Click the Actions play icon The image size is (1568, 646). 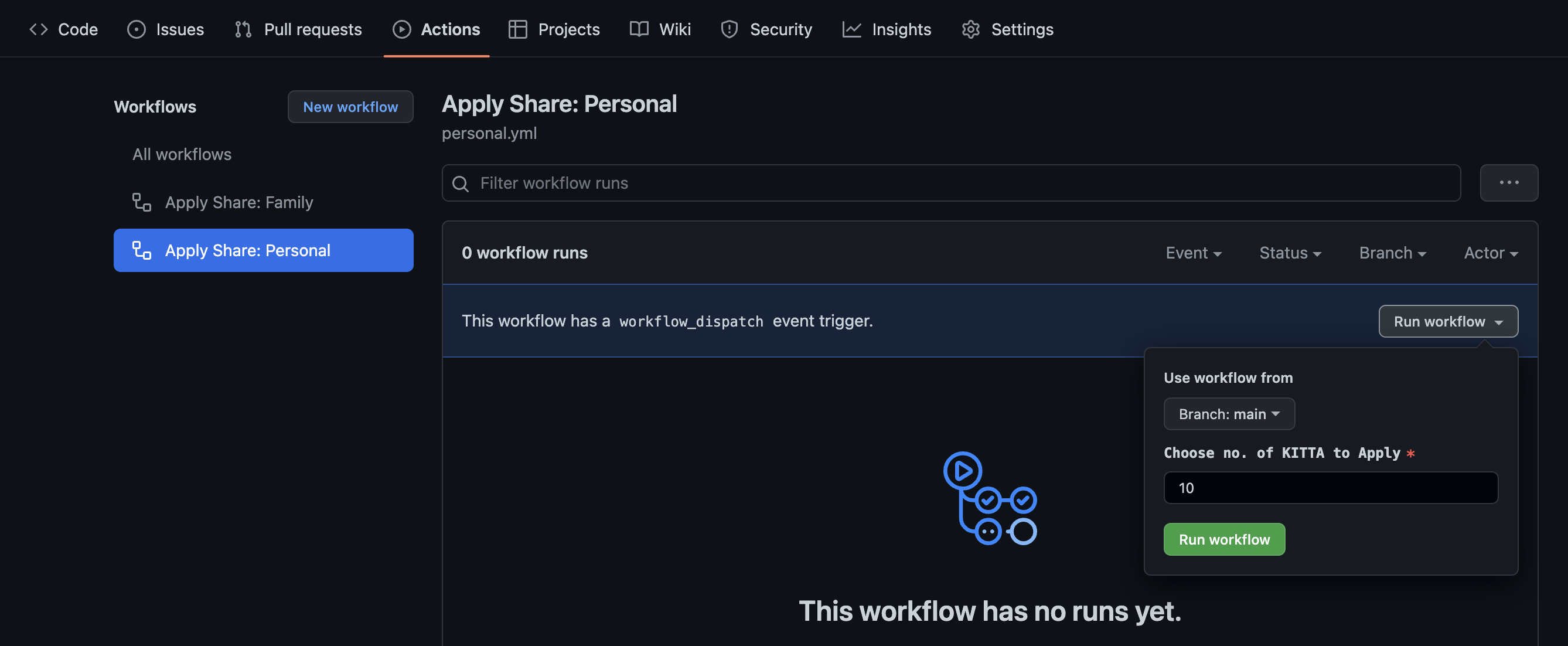[x=402, y=29]
